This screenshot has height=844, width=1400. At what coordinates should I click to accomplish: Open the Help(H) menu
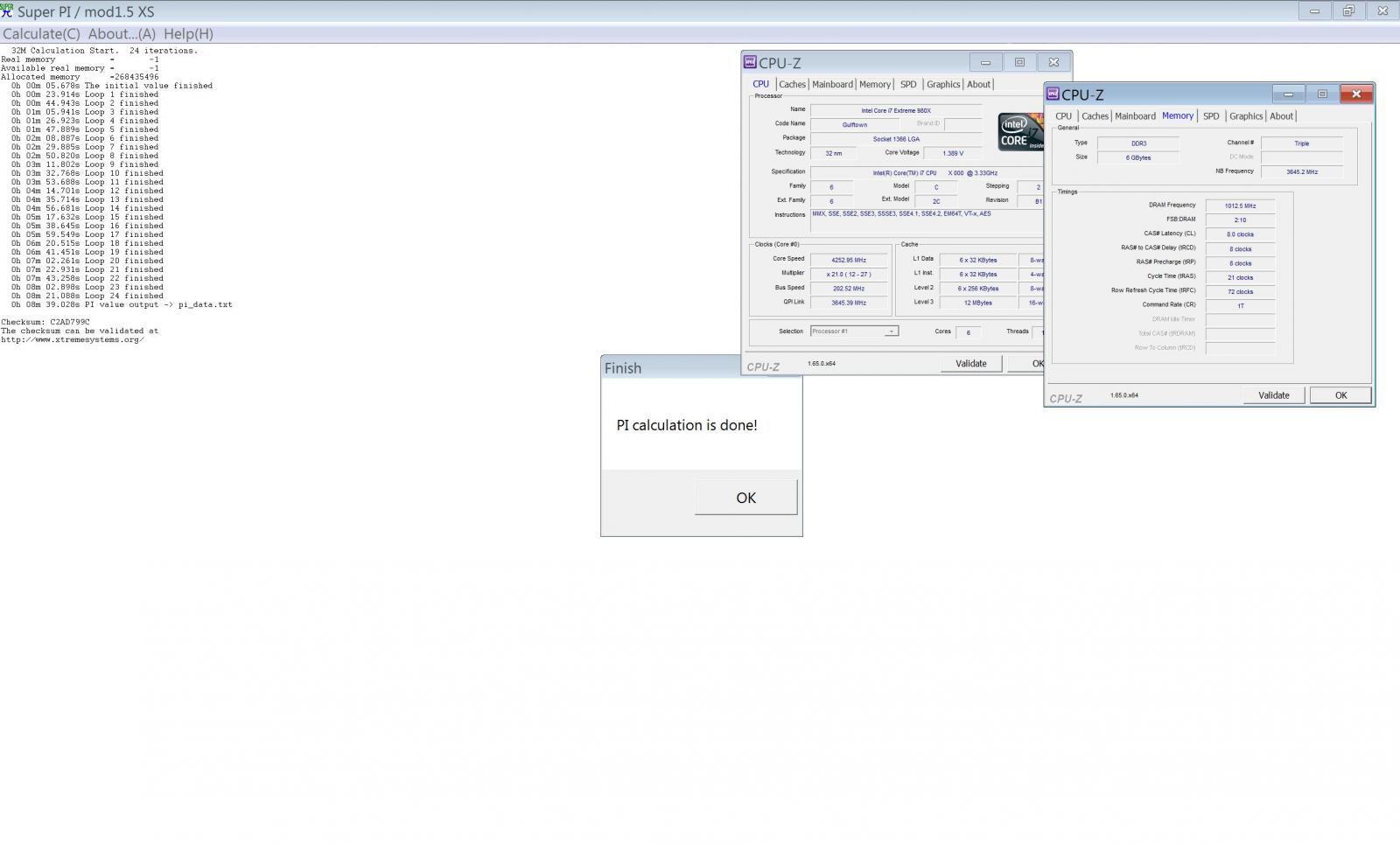tap(188, 33)
